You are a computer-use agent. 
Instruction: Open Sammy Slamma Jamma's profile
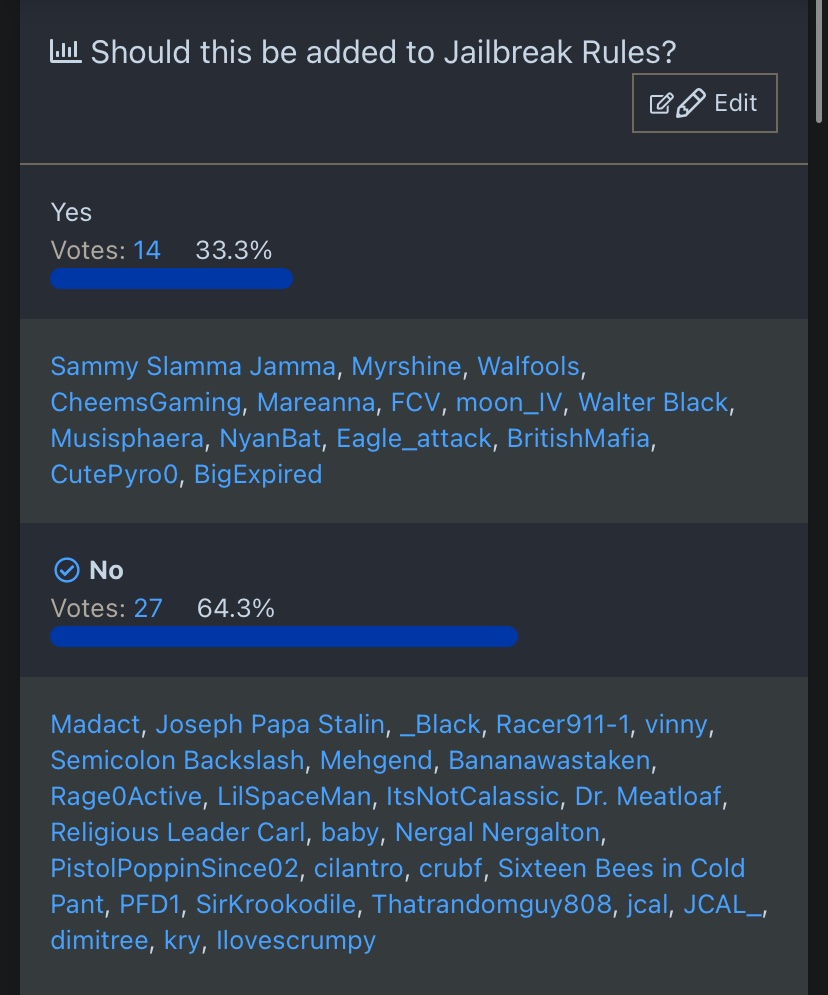[193, 366]
